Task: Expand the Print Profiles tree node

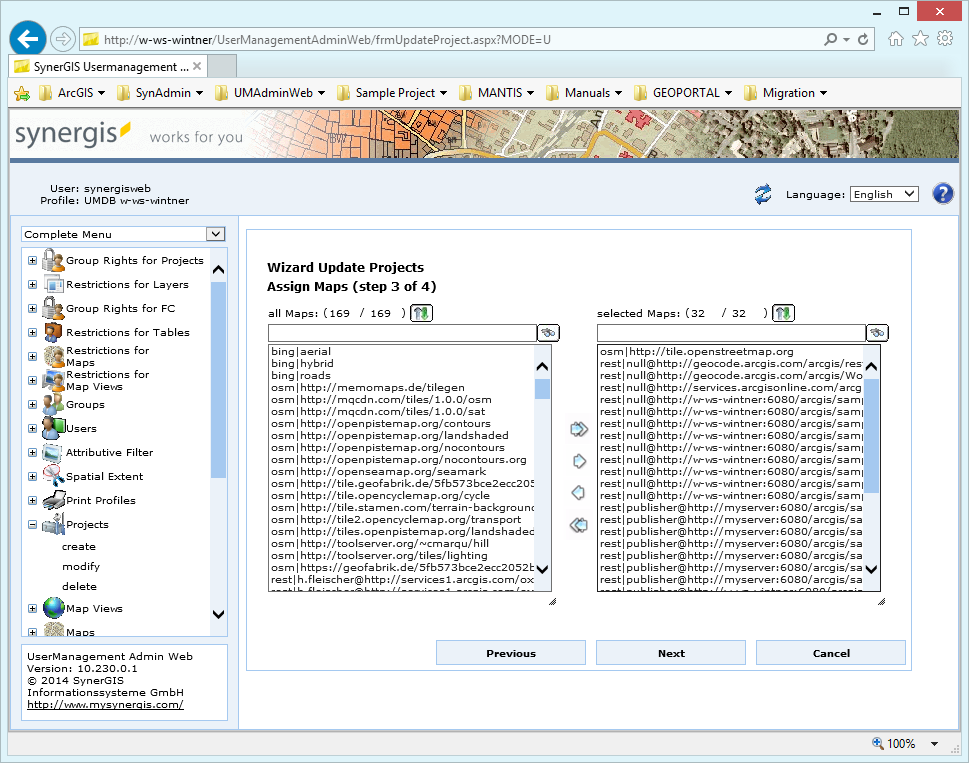Action: coord(33,500)
